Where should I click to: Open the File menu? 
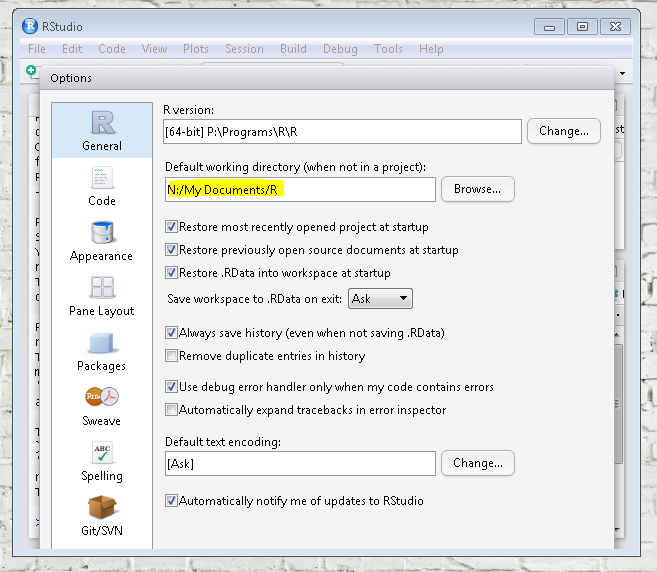[x=37, y=49]
